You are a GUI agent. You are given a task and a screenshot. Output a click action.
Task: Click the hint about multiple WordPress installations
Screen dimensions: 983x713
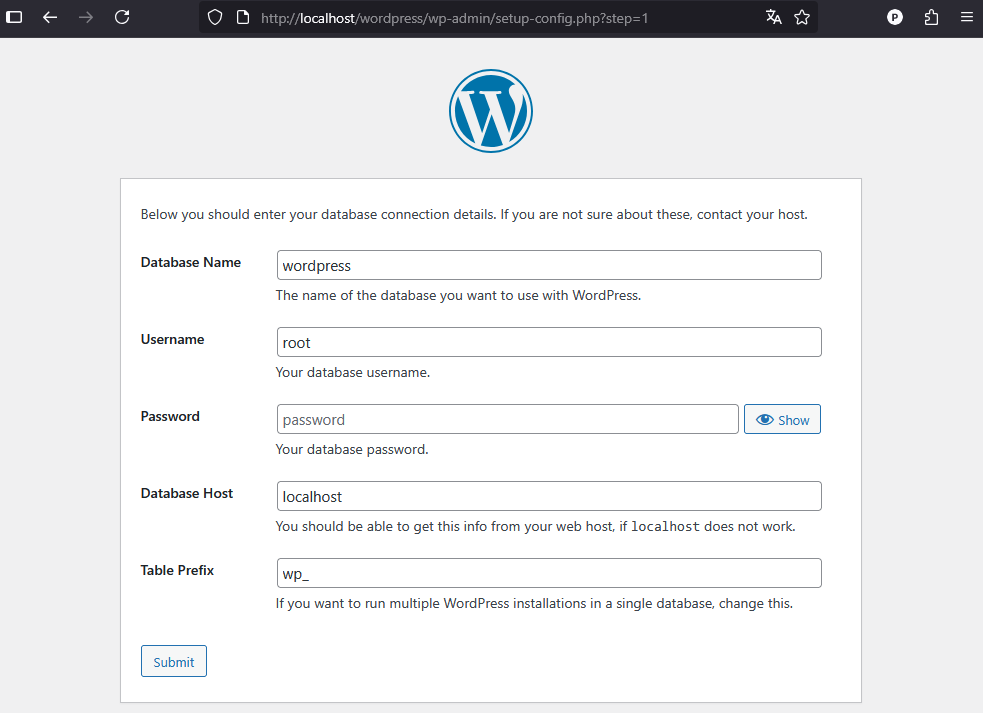click(534, 603)
